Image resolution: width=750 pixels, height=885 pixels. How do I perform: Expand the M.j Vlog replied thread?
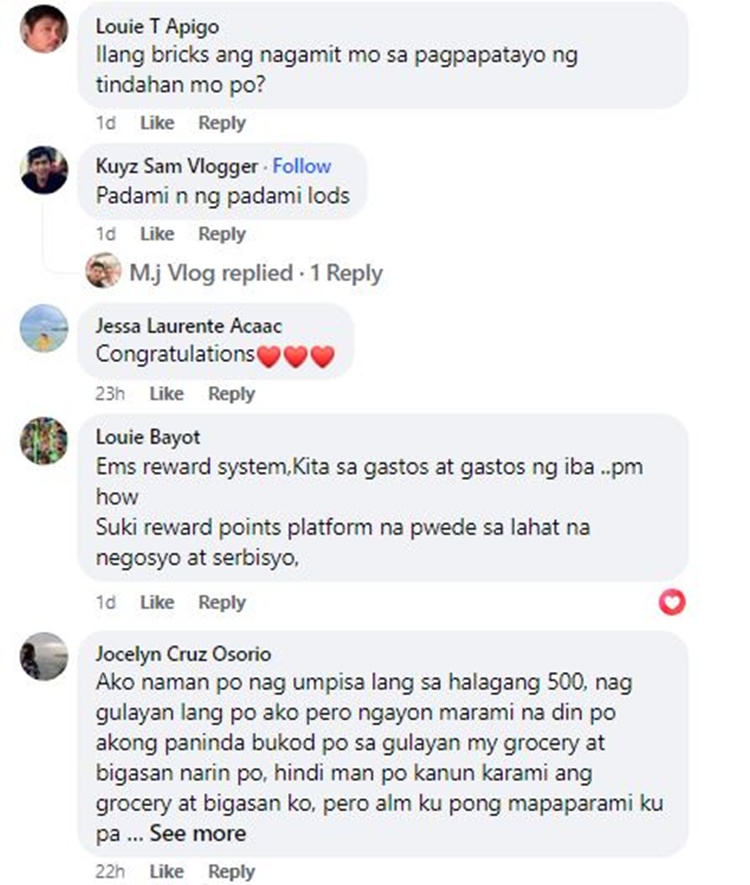(256, 273)
